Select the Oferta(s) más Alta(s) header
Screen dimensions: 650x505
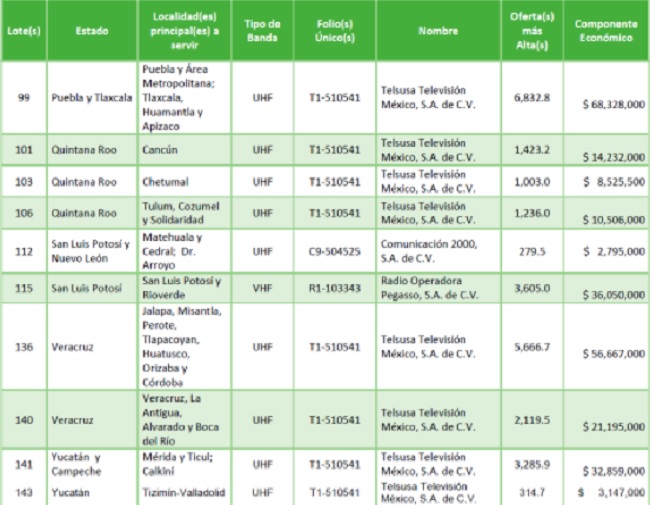[532, 31]
